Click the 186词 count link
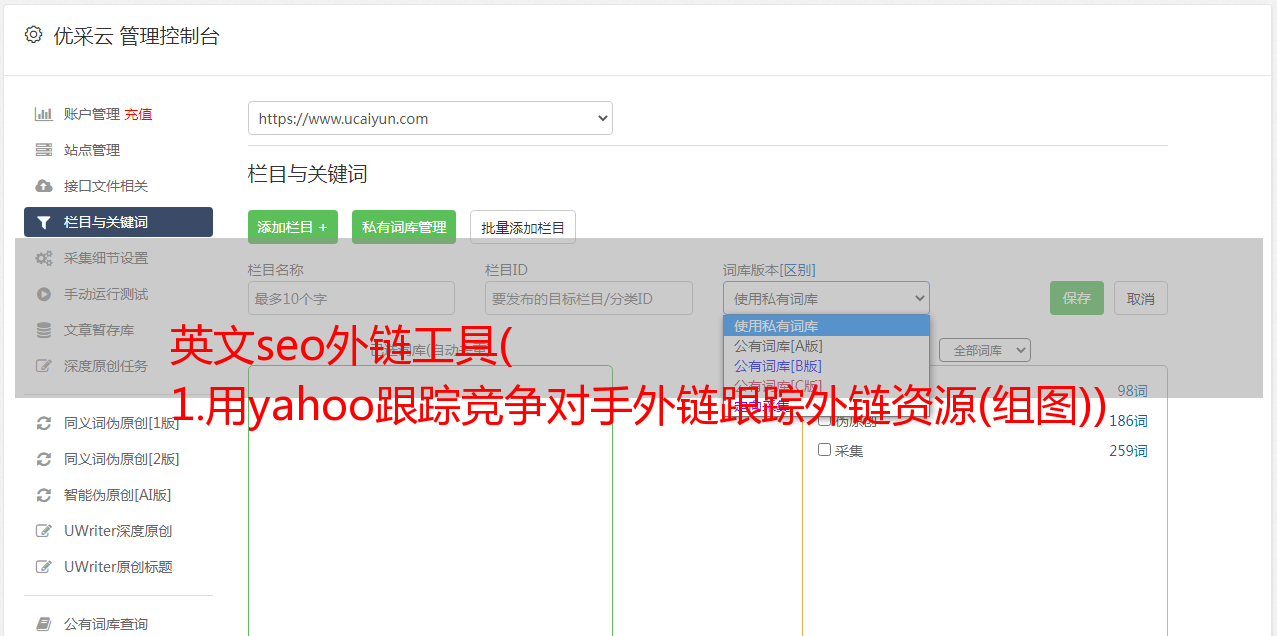Viewport: 1277px width, 636px height. pos(1128,421)
